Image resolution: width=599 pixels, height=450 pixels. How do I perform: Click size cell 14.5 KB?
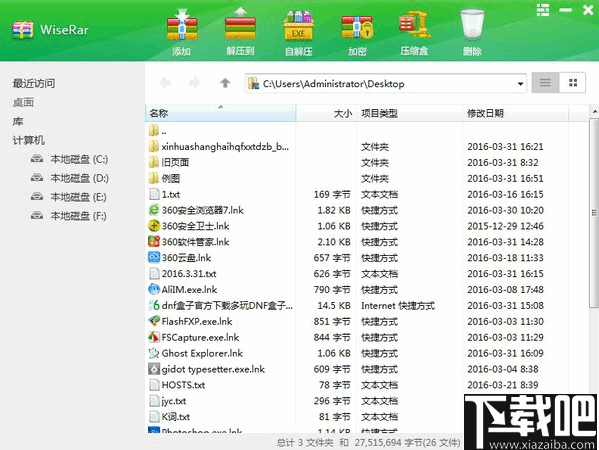pos(334,306)
